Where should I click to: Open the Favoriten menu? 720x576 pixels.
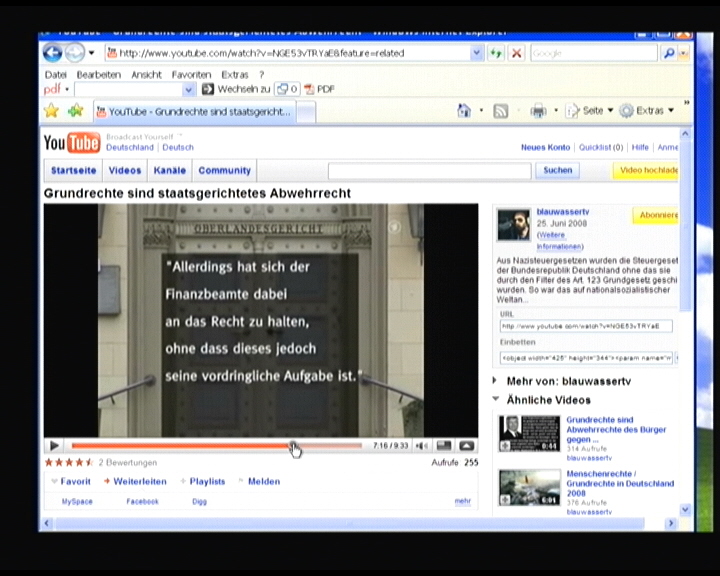(x=191, y=74)
